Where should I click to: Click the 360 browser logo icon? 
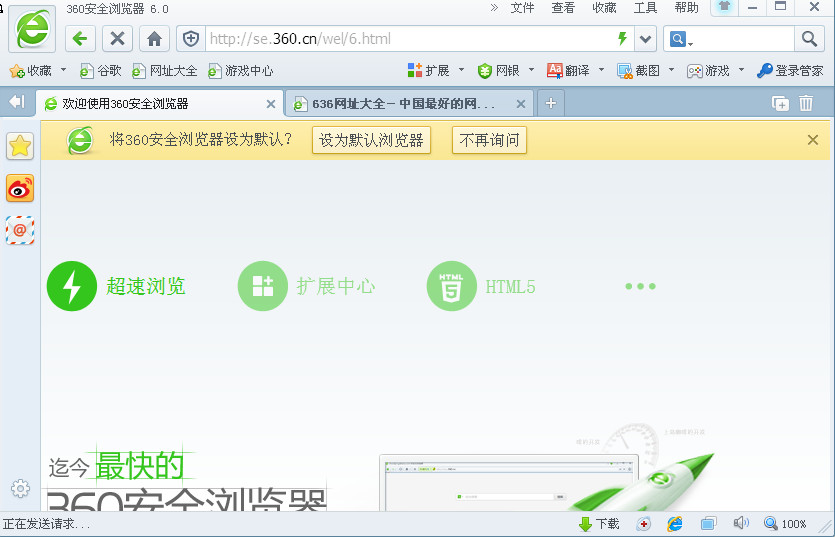coord(32,29)
